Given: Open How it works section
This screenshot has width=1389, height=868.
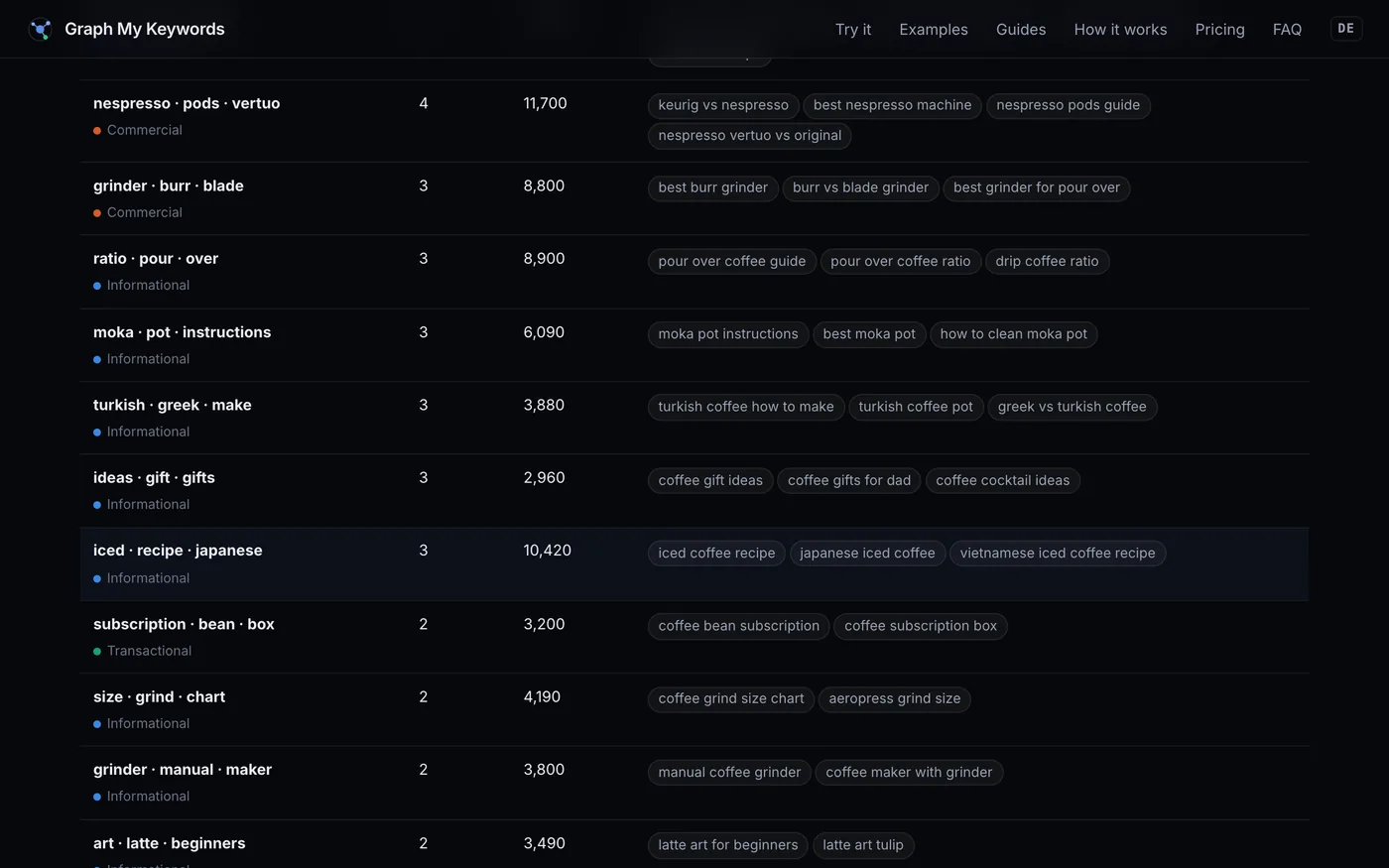Looking at the screenshot, I should tap(1120, 29).
